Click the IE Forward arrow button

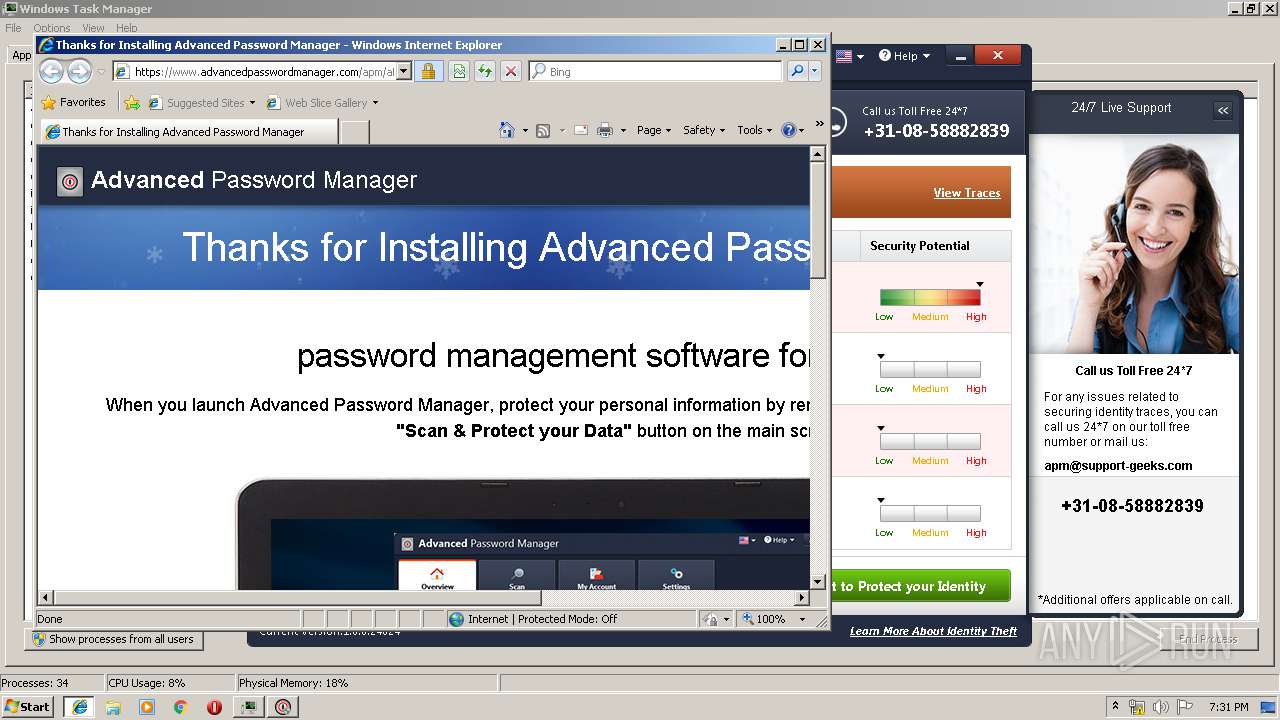click(79, 71)
